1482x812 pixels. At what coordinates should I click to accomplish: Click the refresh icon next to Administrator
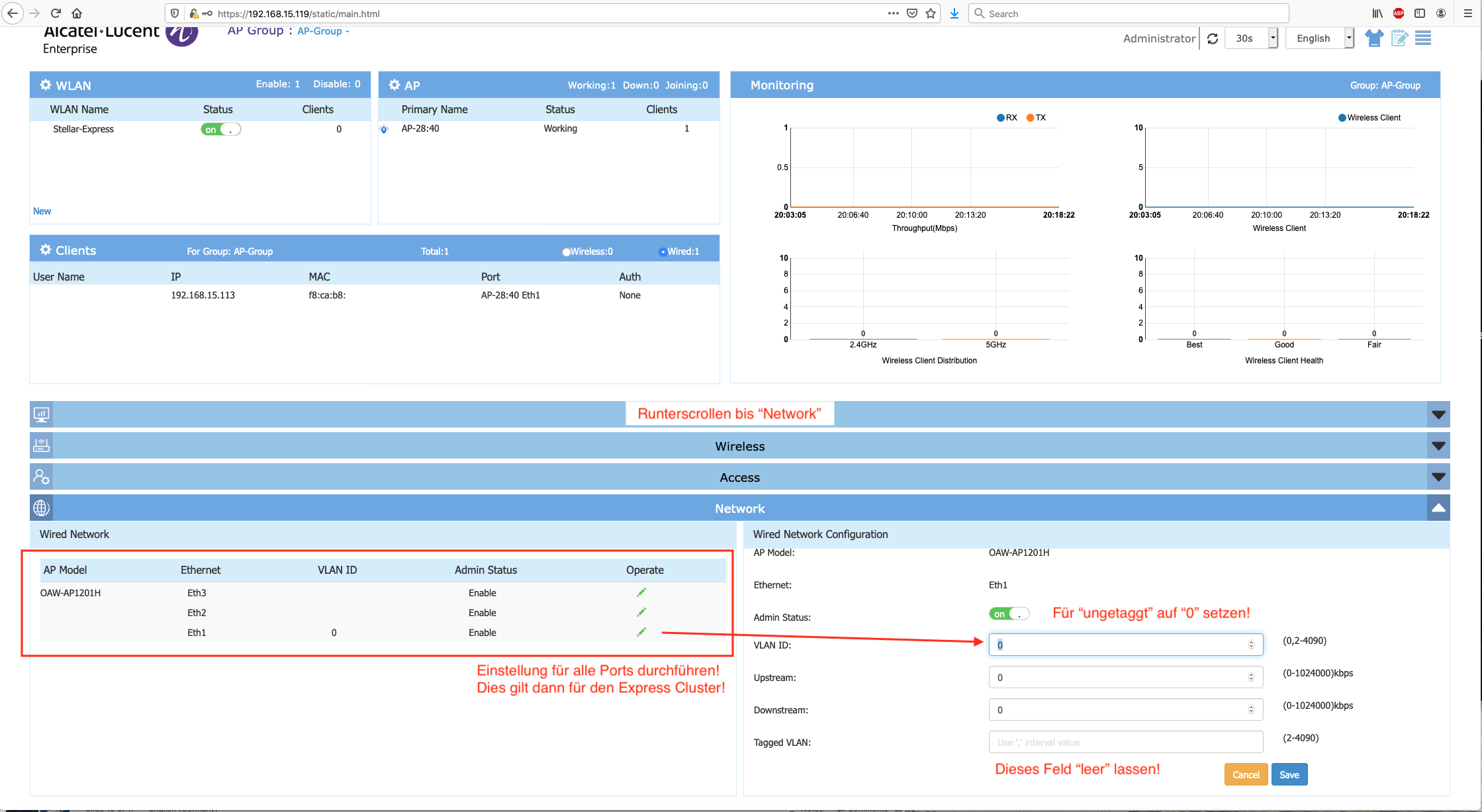pyautogui.click(x=1213, y=38)
